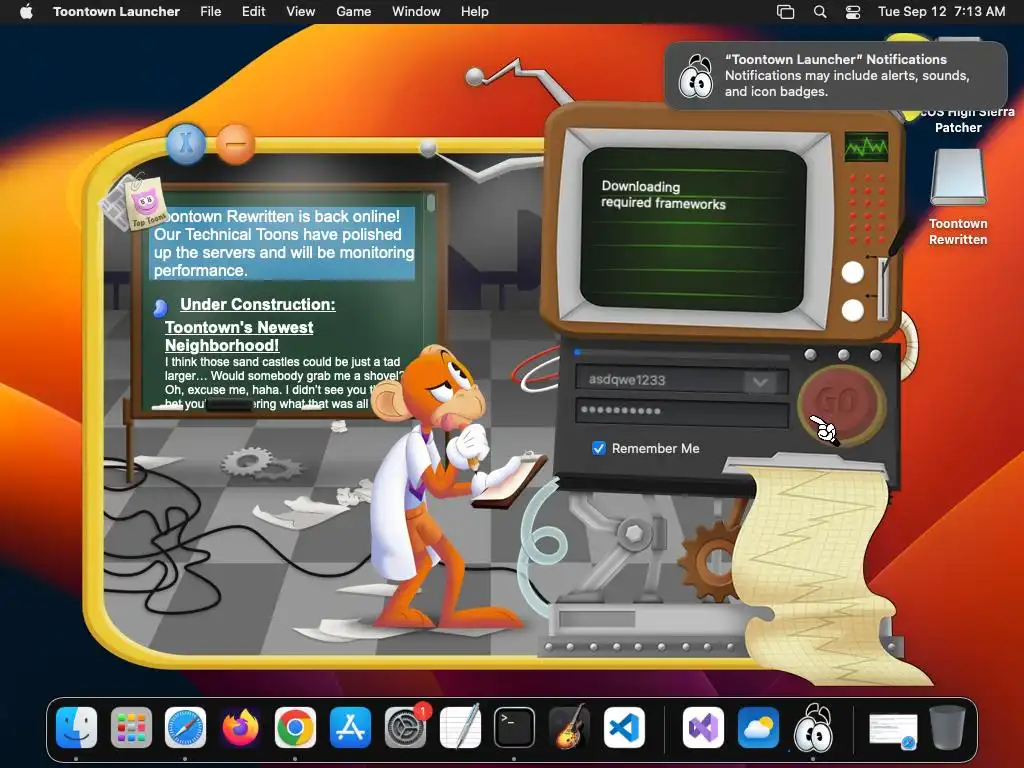Click the highlighted back online news paragraph
Screen dimensions: 1024x768
[x=283, y=243]
